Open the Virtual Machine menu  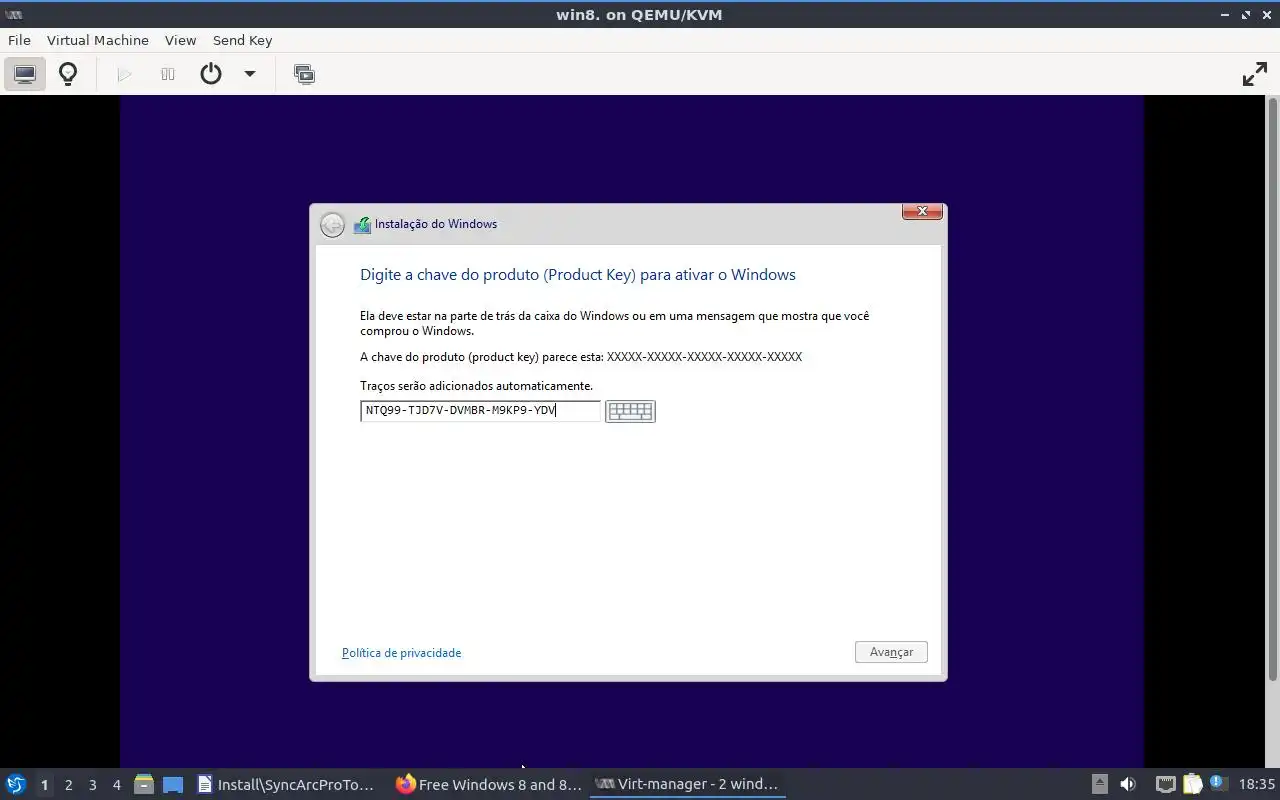98,40
